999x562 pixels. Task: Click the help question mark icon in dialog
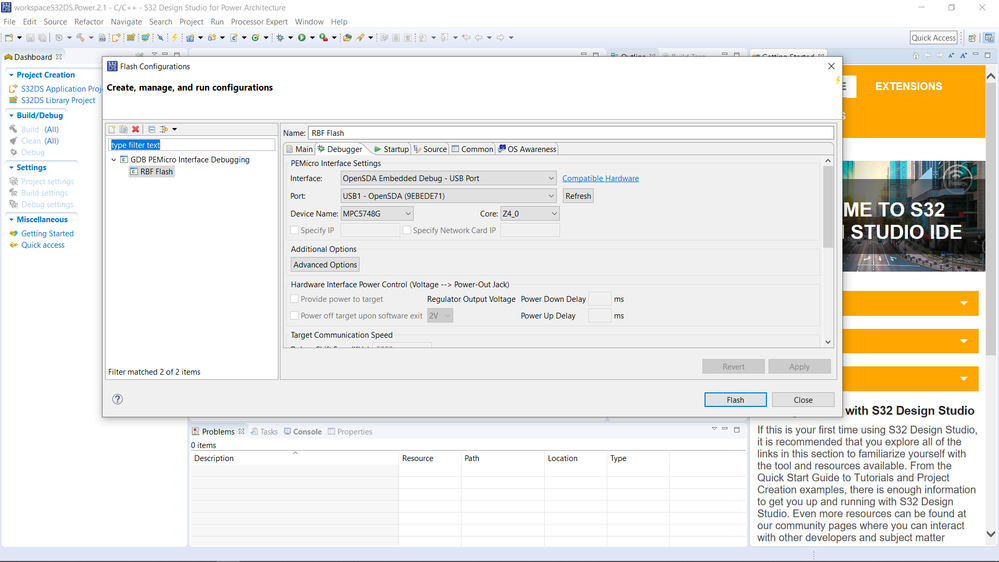pyautogui.click(x=117, y=400)
